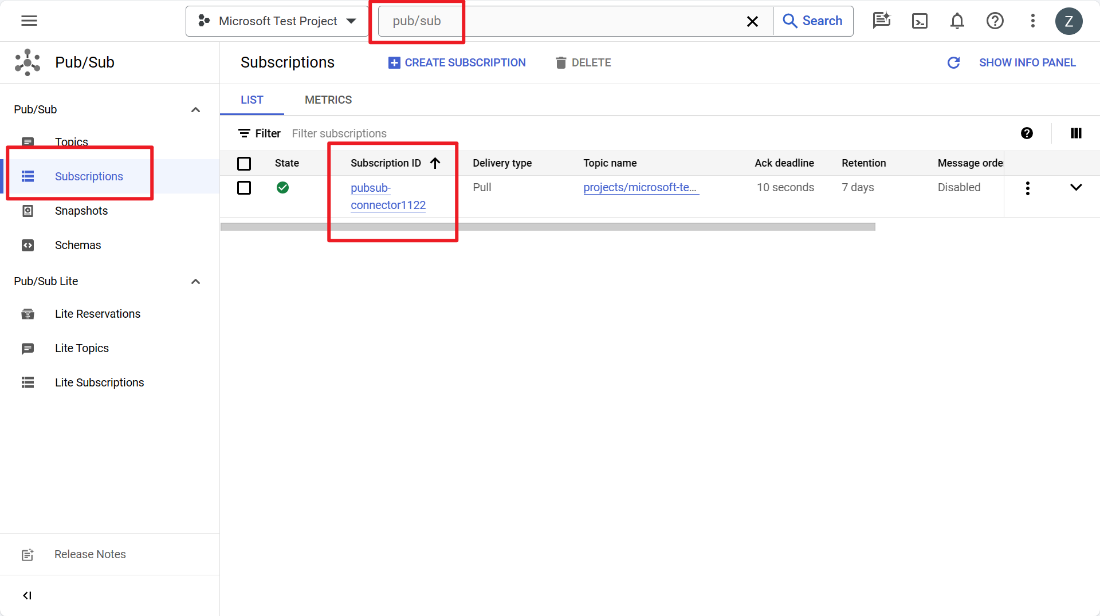This screenshot has width=1100, height=616.
Task: Click the Lite Subscriptions list icon
Action: click(x=28, y=382)
